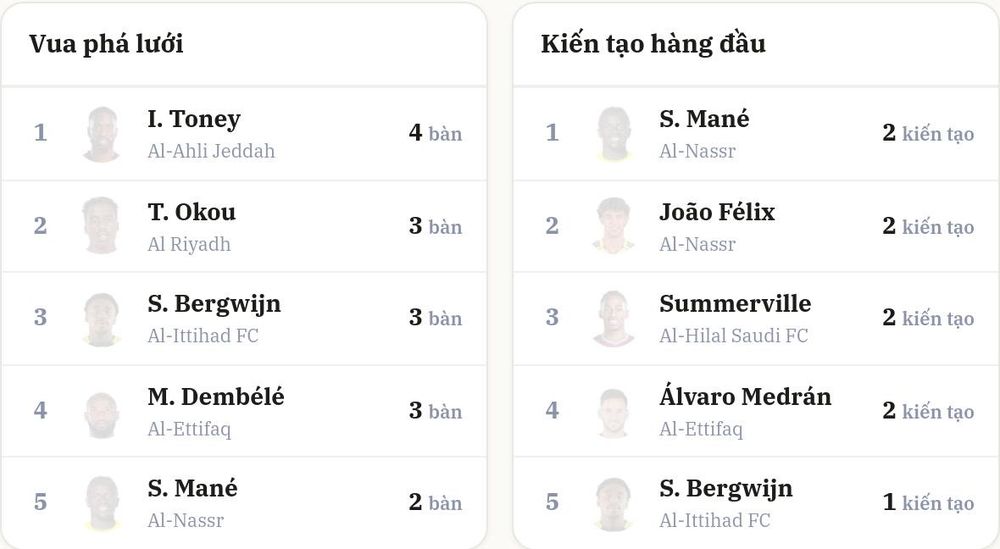Open the Vua phá lưới heading

point(106,44)
